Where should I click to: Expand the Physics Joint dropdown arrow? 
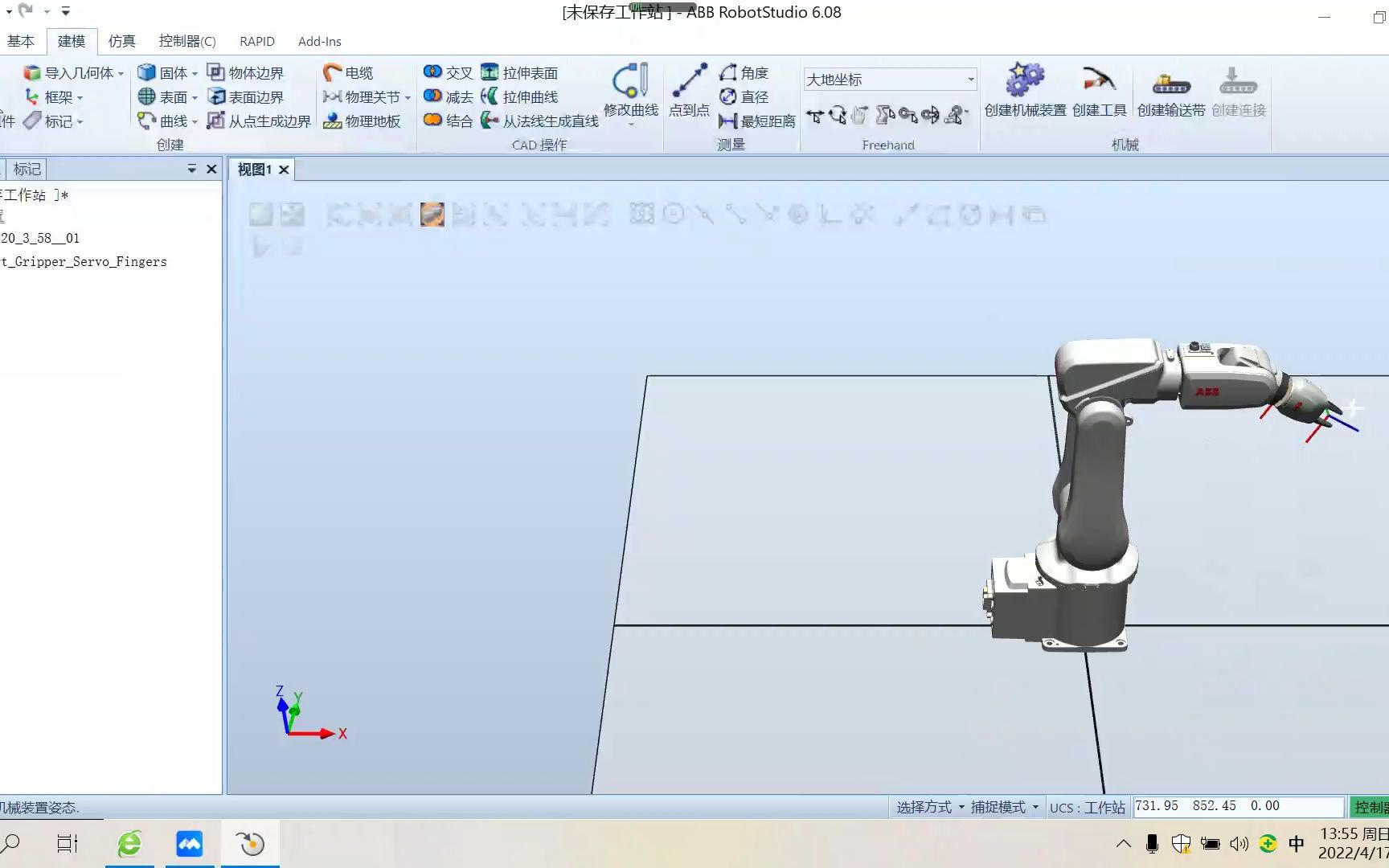408,98
